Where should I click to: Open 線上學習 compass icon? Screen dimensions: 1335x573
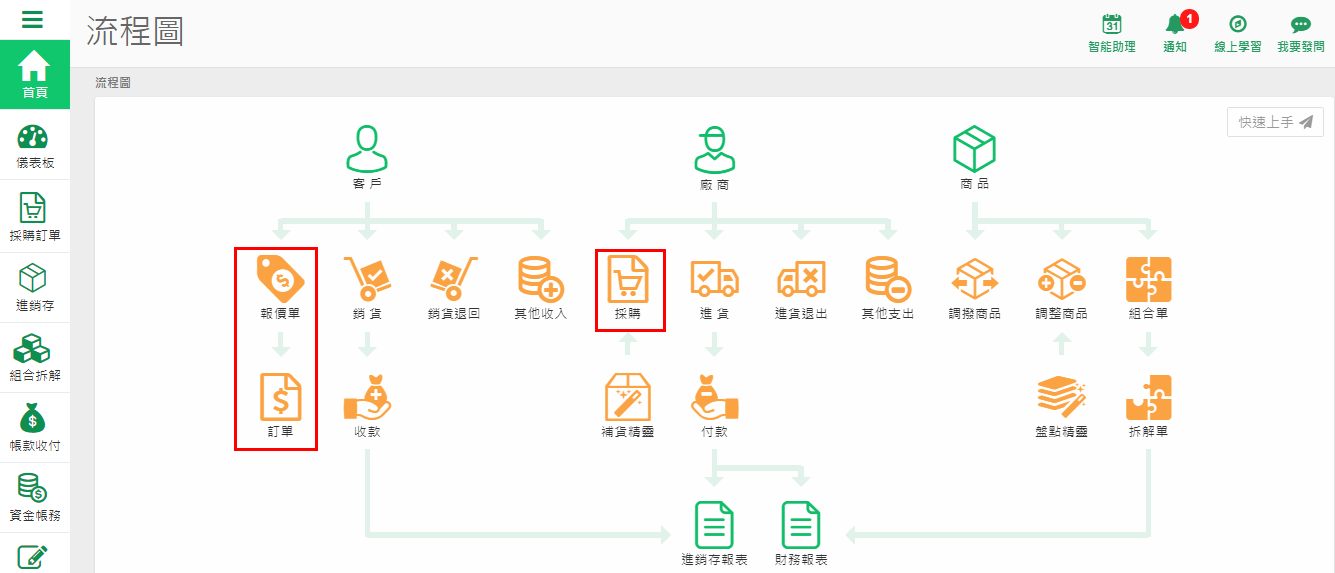pyautogui.click(x=1237, y=25)
